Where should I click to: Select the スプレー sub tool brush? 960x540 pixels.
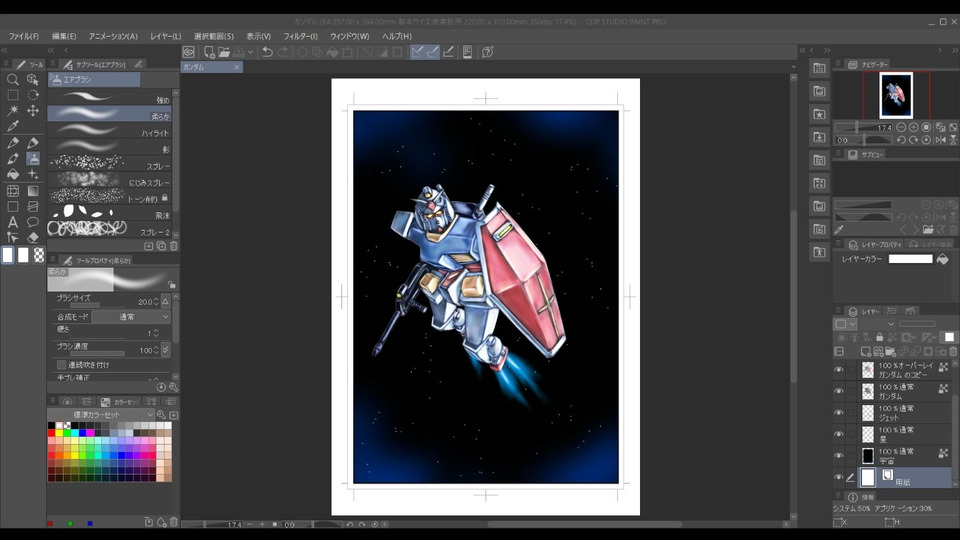click(110, 165)
